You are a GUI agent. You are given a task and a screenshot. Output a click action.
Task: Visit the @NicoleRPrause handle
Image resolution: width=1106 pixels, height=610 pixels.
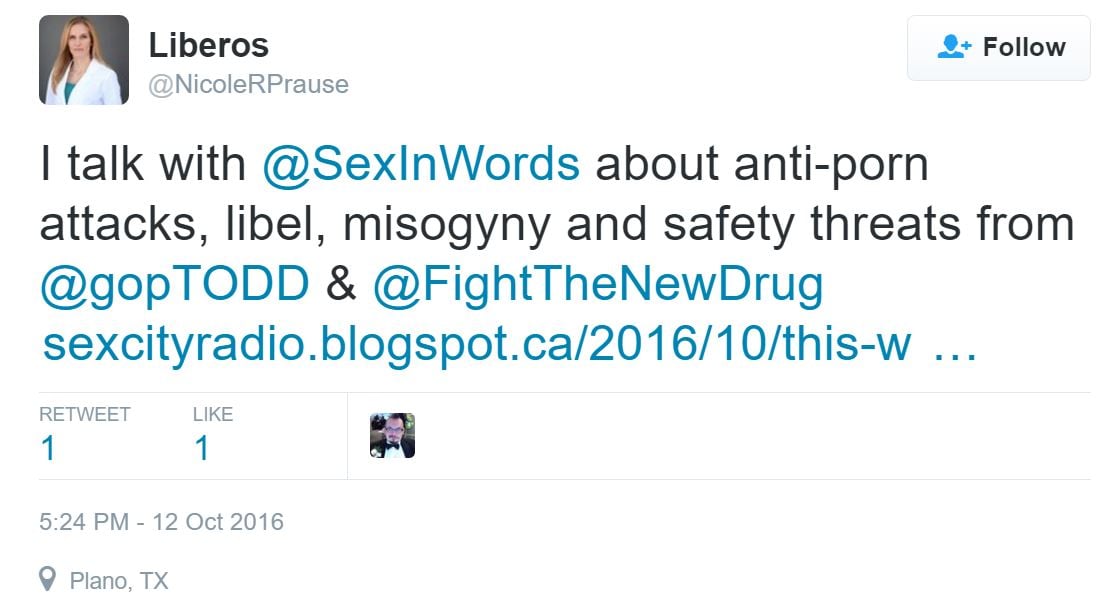click(248, 85)
